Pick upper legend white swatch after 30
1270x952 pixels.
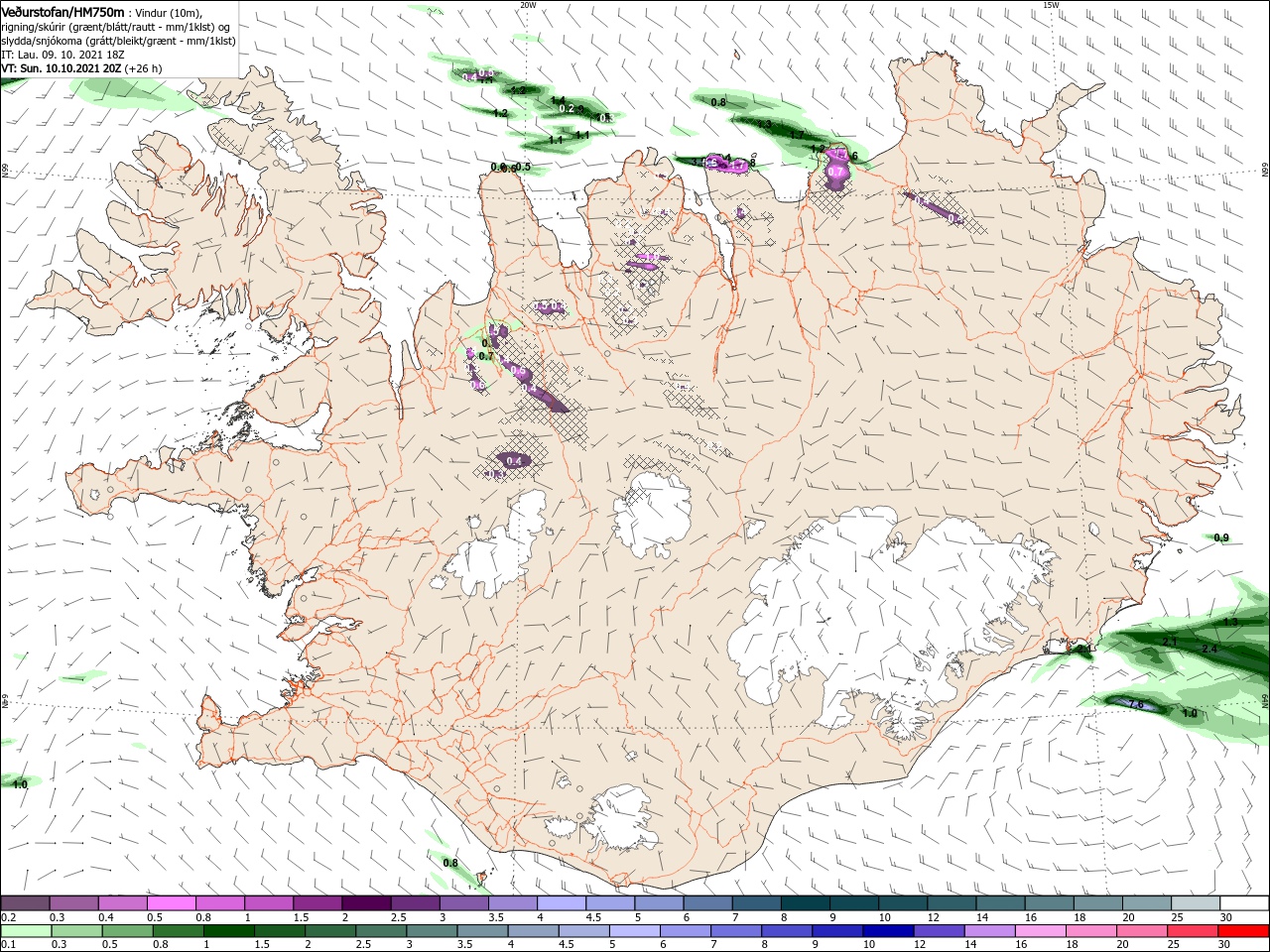[x=1245, y=903]
